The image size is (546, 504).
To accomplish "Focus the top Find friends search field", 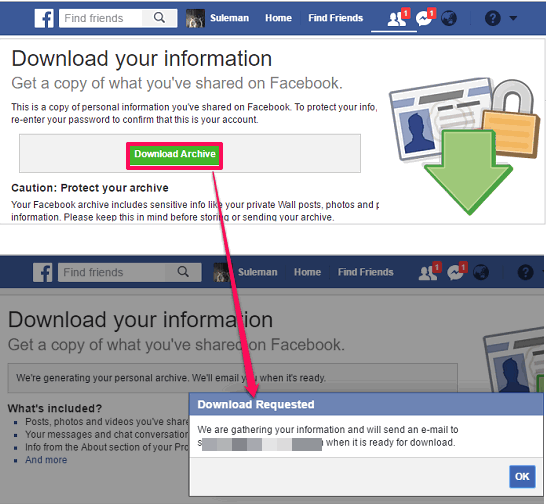I will click(101, 18).
